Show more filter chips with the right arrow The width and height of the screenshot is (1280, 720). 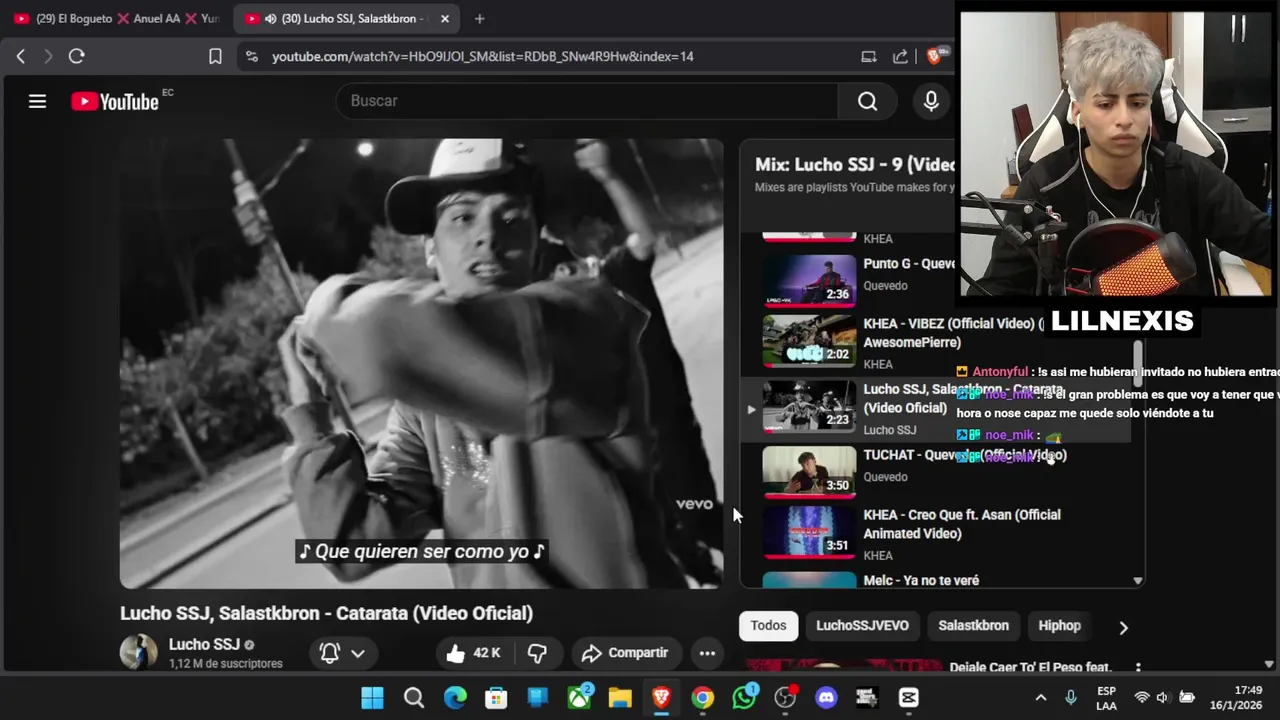pos(1123,627)
